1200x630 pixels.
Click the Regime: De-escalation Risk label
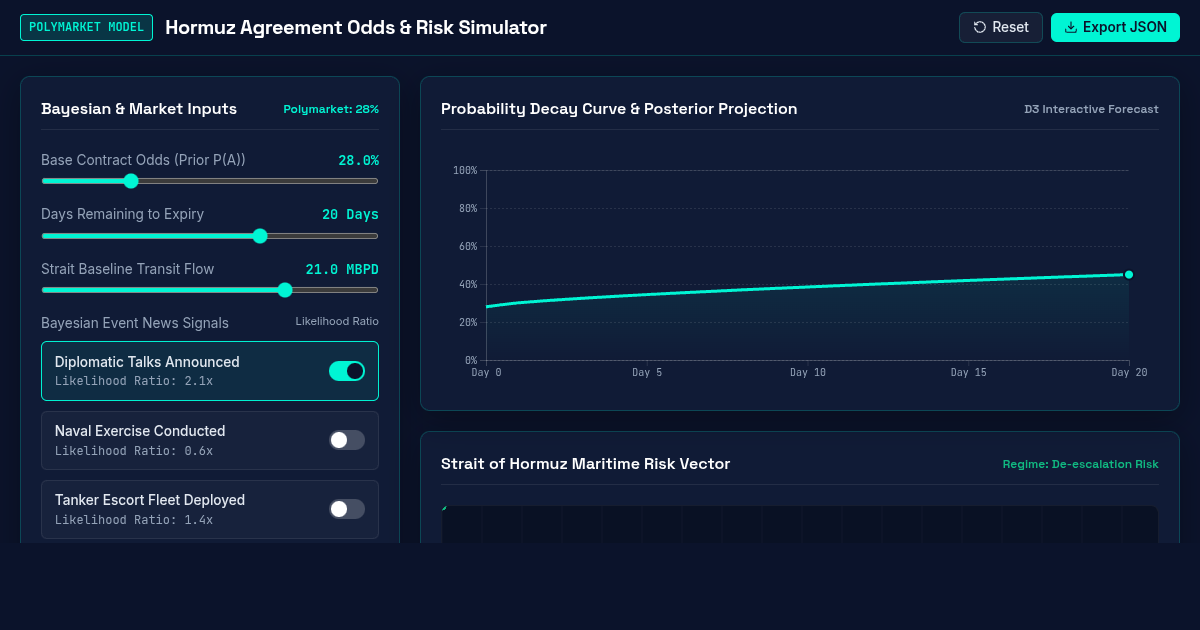pyautogui.click(x=1081, y=464)
